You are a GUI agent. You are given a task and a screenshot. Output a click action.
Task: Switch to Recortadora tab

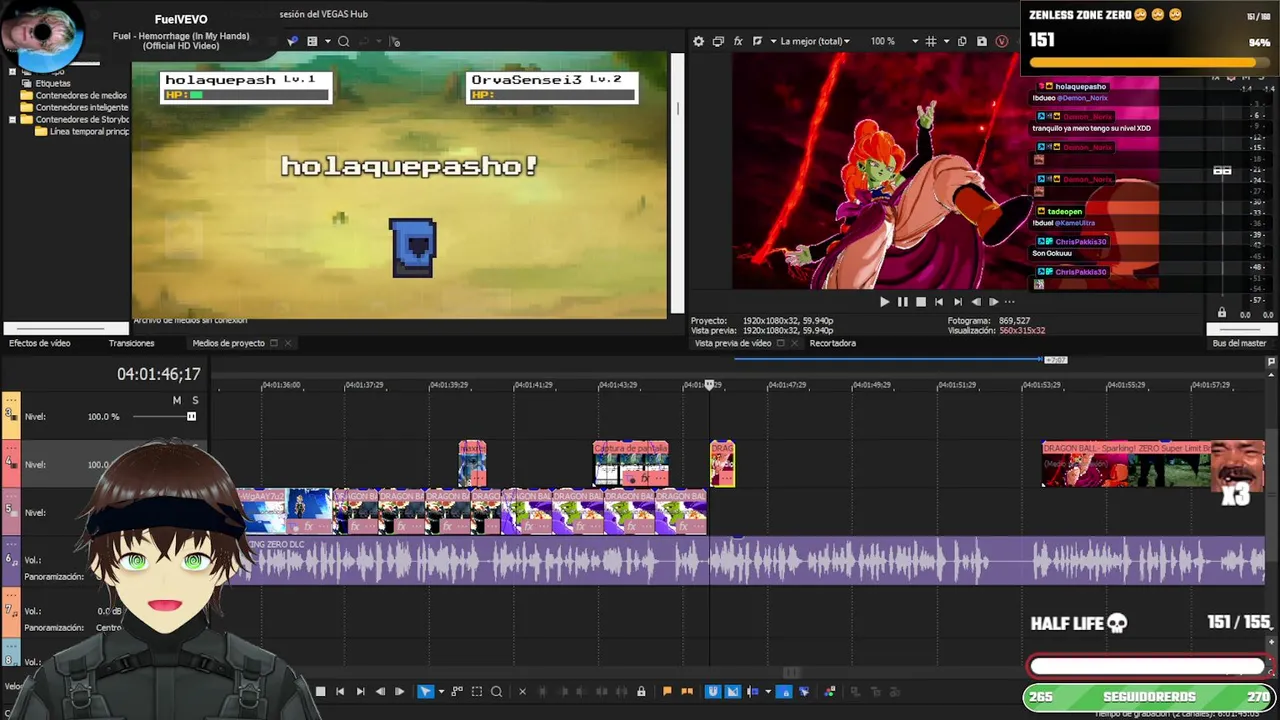[833, 343]
